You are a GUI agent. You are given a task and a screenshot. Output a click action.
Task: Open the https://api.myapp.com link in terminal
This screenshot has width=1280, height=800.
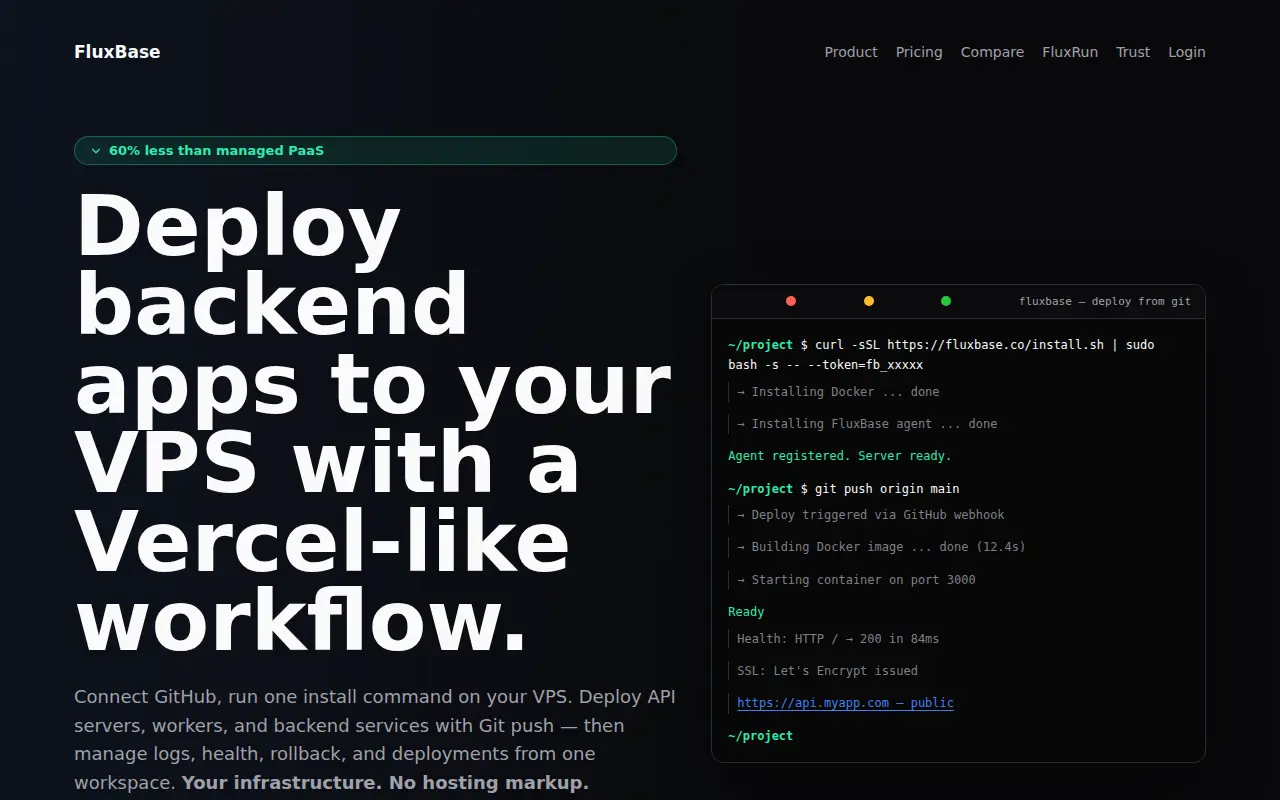pos(845,703)
